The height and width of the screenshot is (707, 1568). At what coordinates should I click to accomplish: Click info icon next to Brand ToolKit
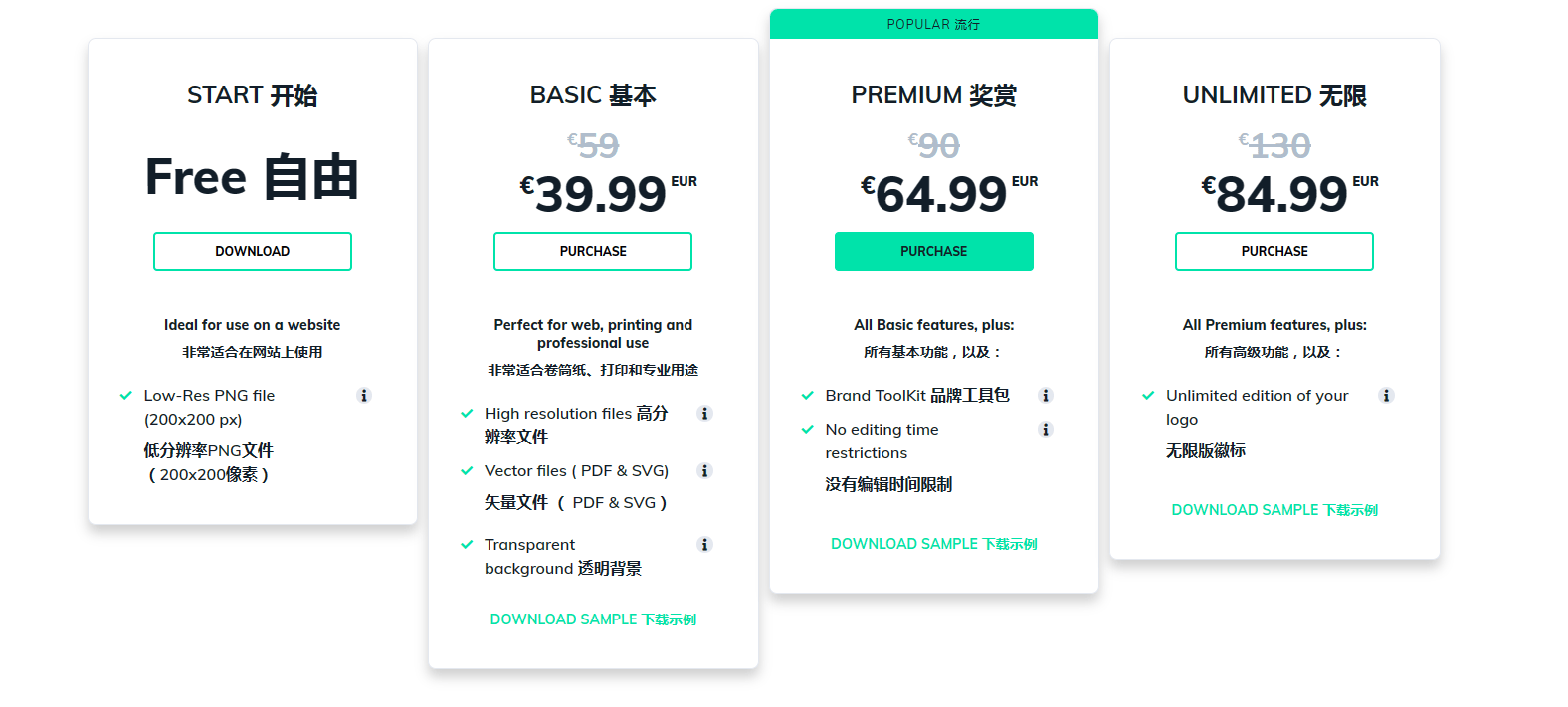point(1046,396)
